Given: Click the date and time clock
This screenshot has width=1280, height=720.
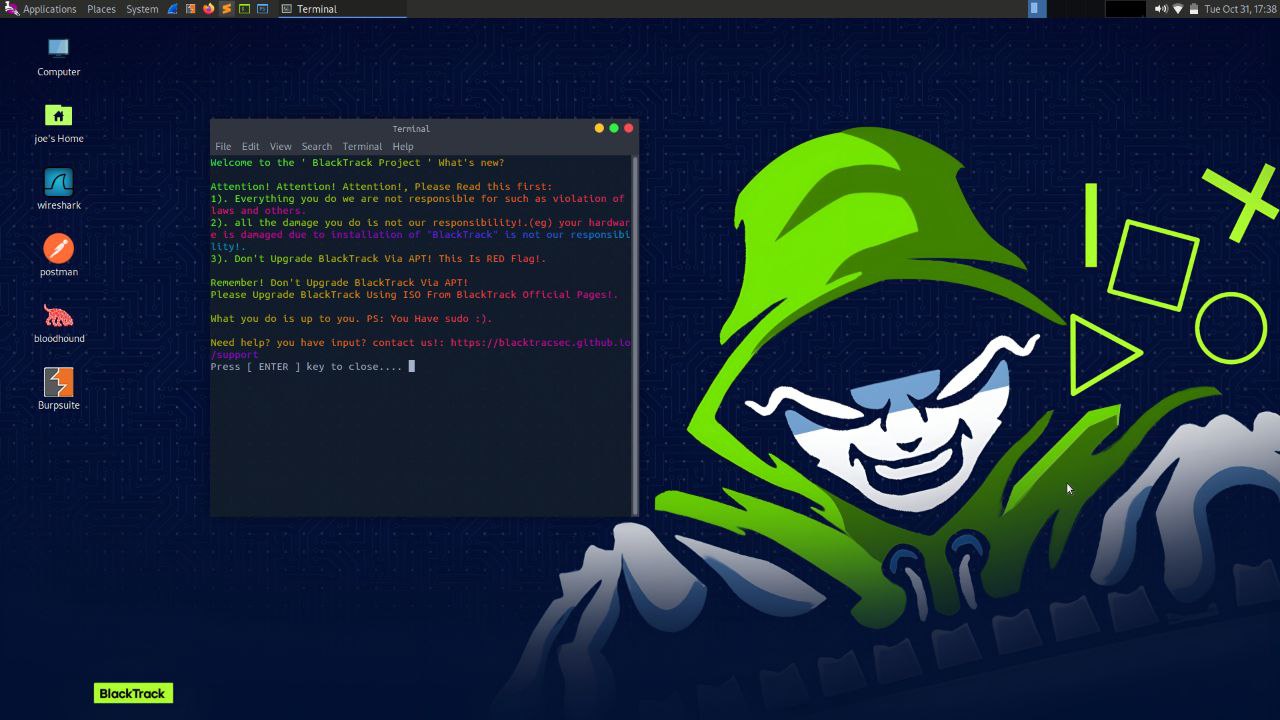Looking at the screenshot, I should click(1240, 9).
